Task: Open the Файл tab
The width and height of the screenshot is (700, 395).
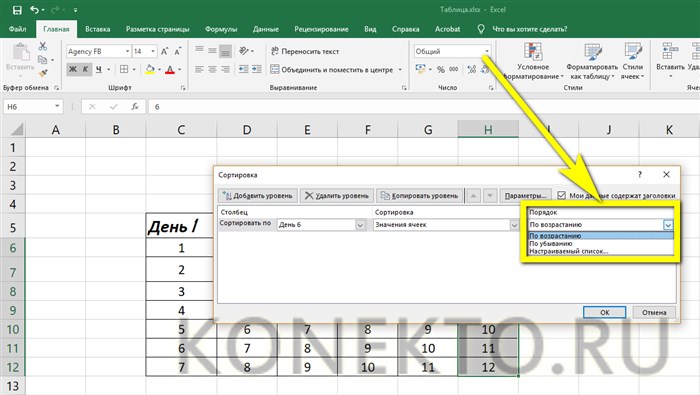Action: (17, 29)
